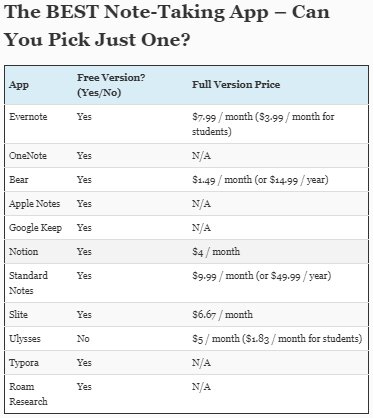Click Slite's $6.67 / month price
This screenshot has height=418, width=373.
click(x=222, y=314)
